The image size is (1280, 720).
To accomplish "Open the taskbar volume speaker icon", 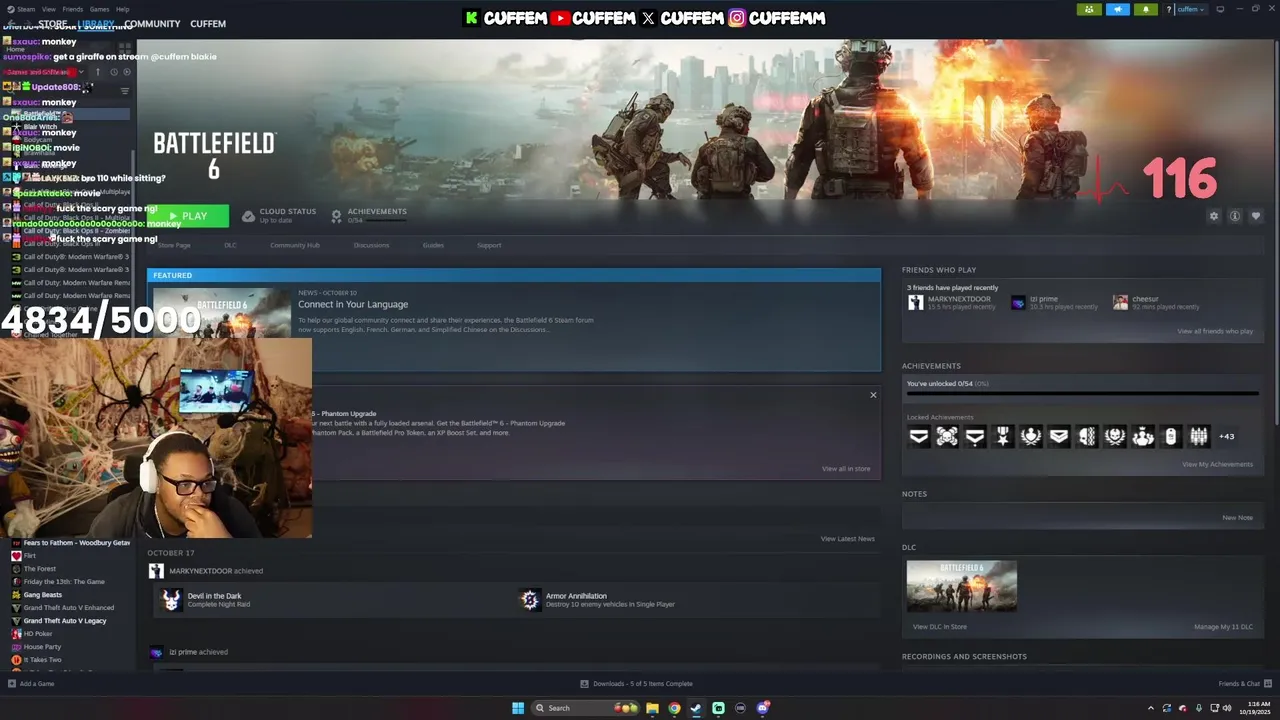I will 1228,708.
